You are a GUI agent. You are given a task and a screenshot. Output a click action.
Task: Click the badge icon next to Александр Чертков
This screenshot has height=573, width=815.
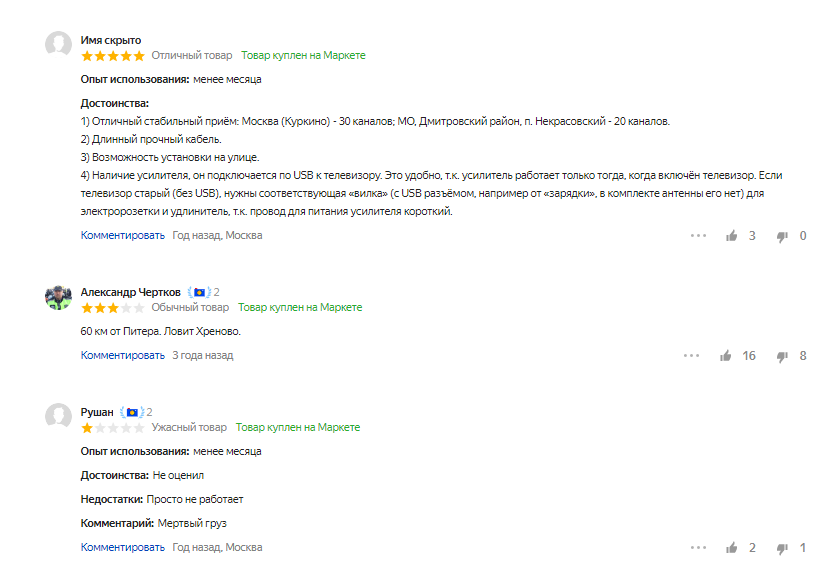click(199, 292)
